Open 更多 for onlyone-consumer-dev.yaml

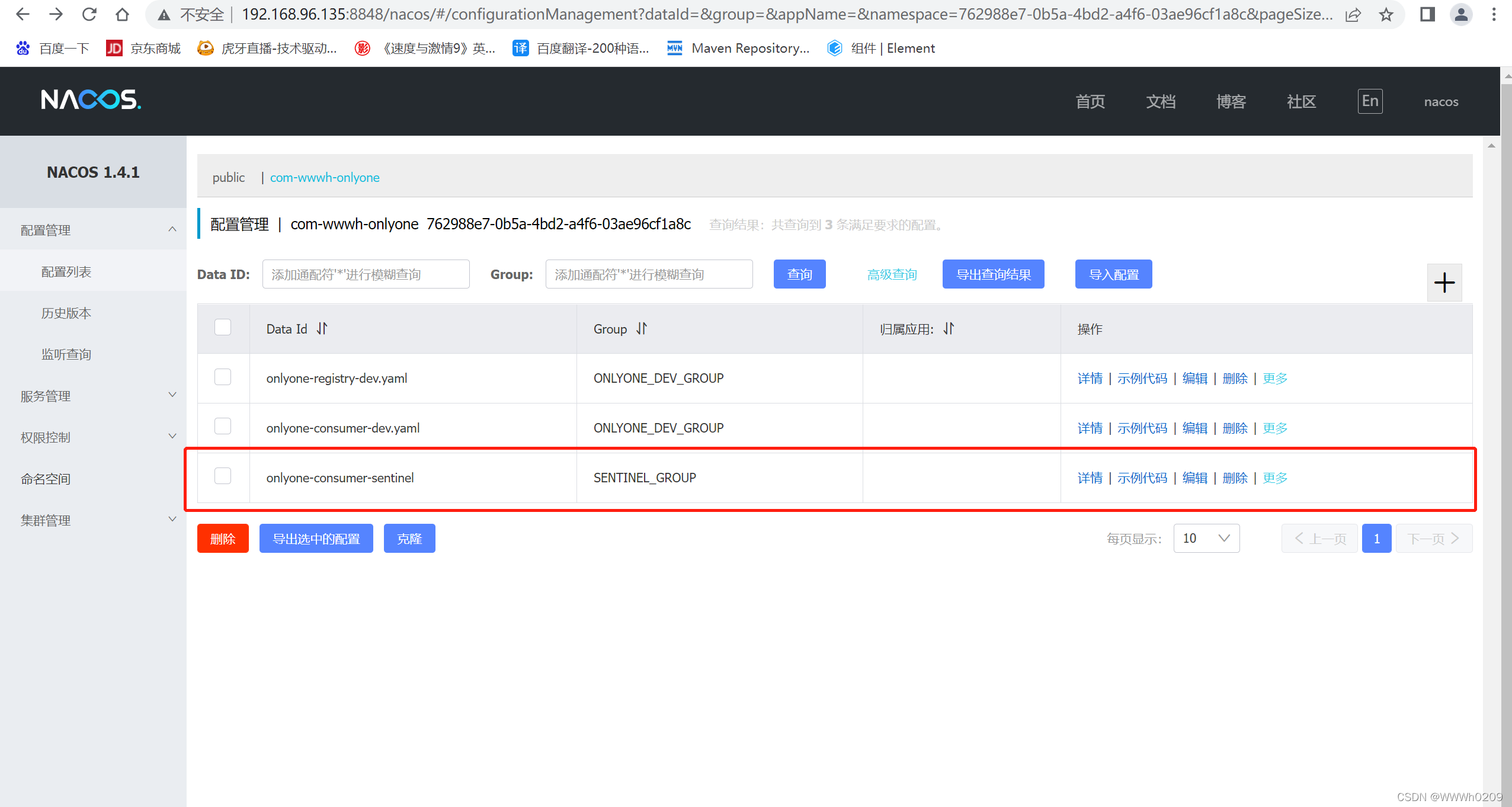pos(1275,428)
